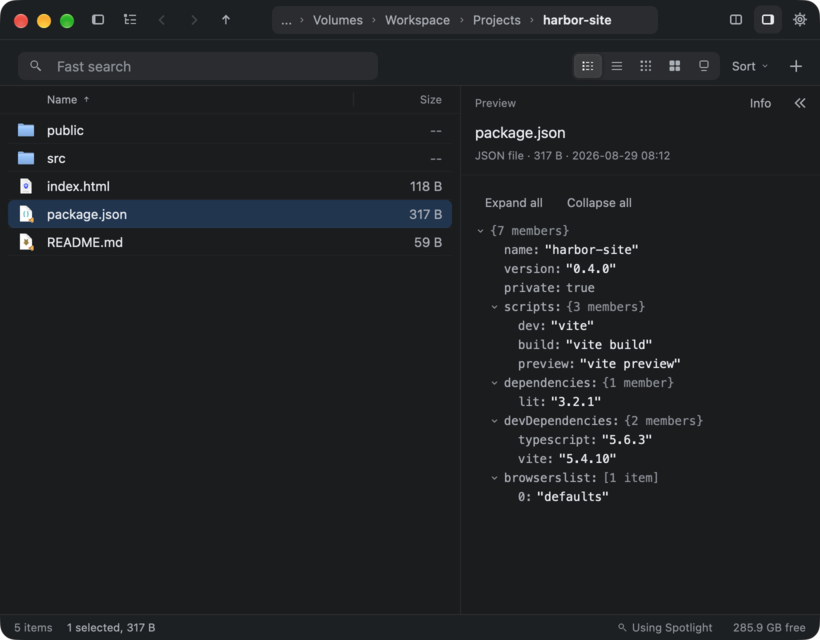The width and height of the screenshot is (820, 640).
Task: Navigate to Workspace in the breadcrumb
Action: pyautogui.click(x=417, y=20)
